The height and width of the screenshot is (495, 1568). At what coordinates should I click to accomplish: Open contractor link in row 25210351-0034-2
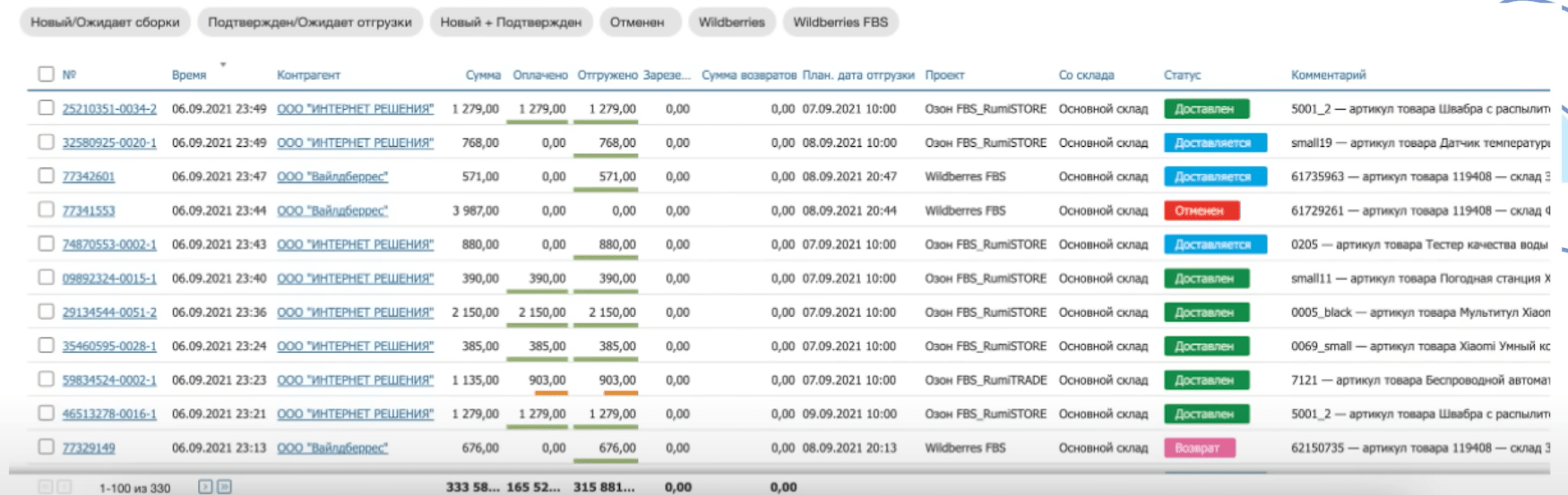[x=355, y=109]
